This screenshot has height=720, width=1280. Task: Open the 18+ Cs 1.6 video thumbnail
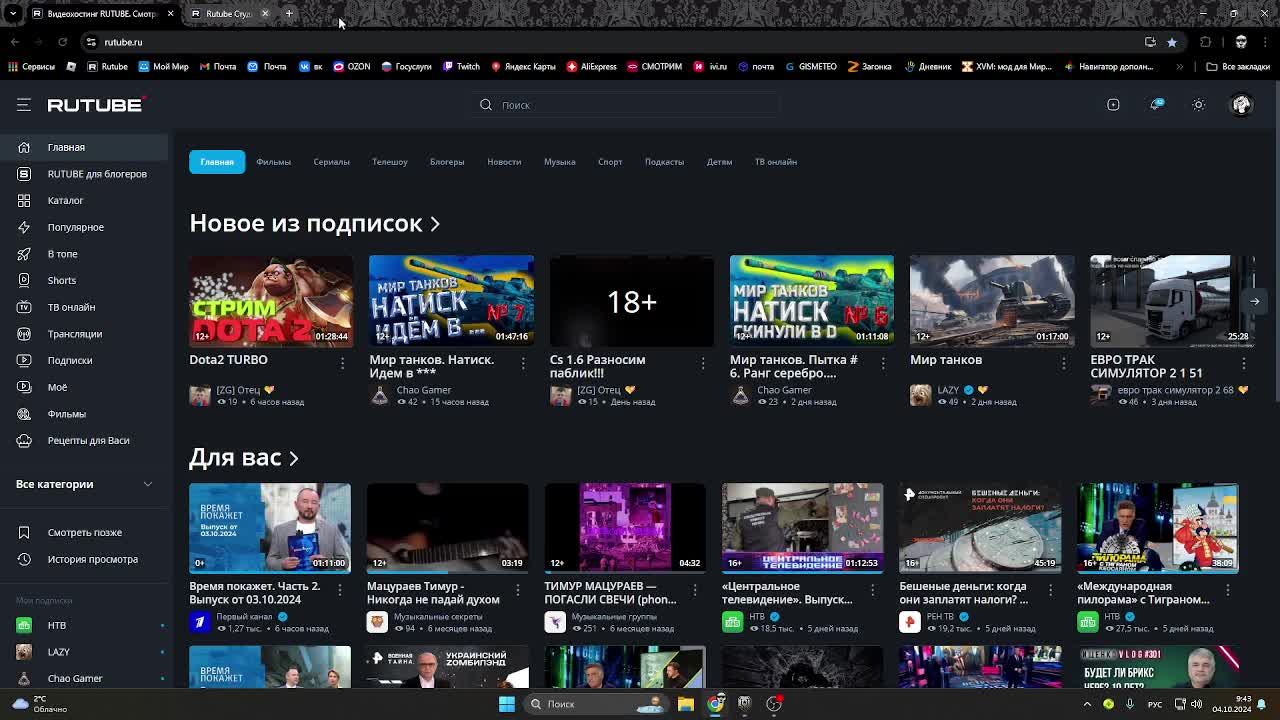632,301
